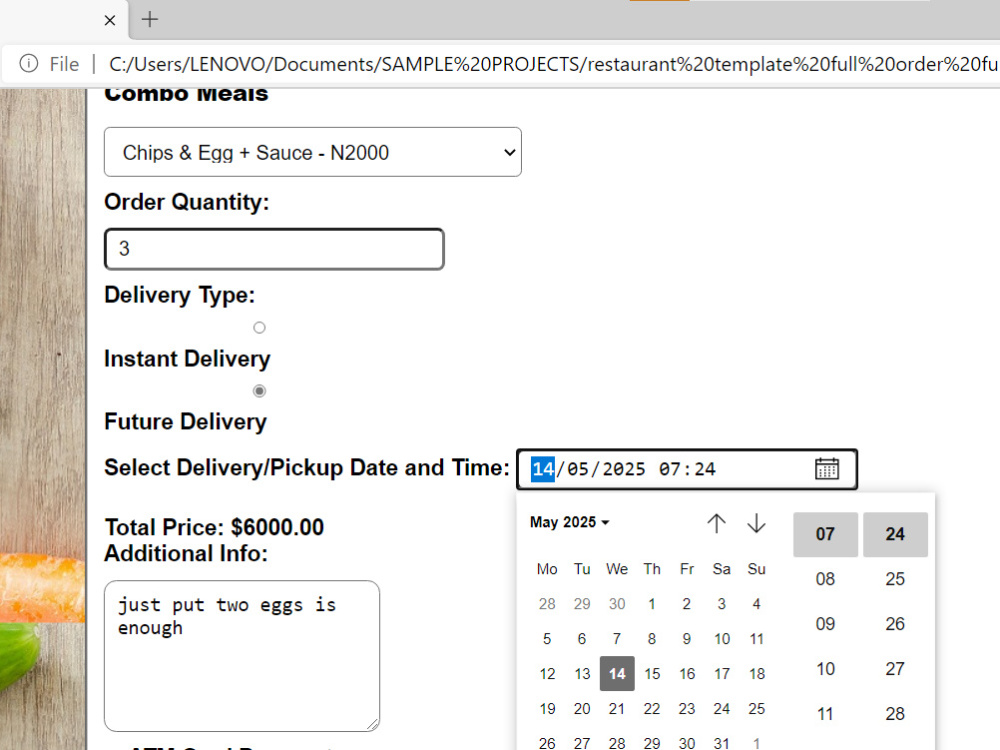The image size is (1000, 750).
Task: Go to next month with down arrow
Action: [x=756, y=524]
